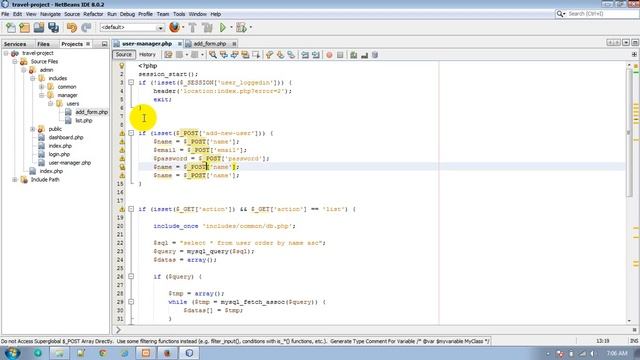Click the Find Previous Occurrence icon
The image size is (640, 360).
[224, 55]
